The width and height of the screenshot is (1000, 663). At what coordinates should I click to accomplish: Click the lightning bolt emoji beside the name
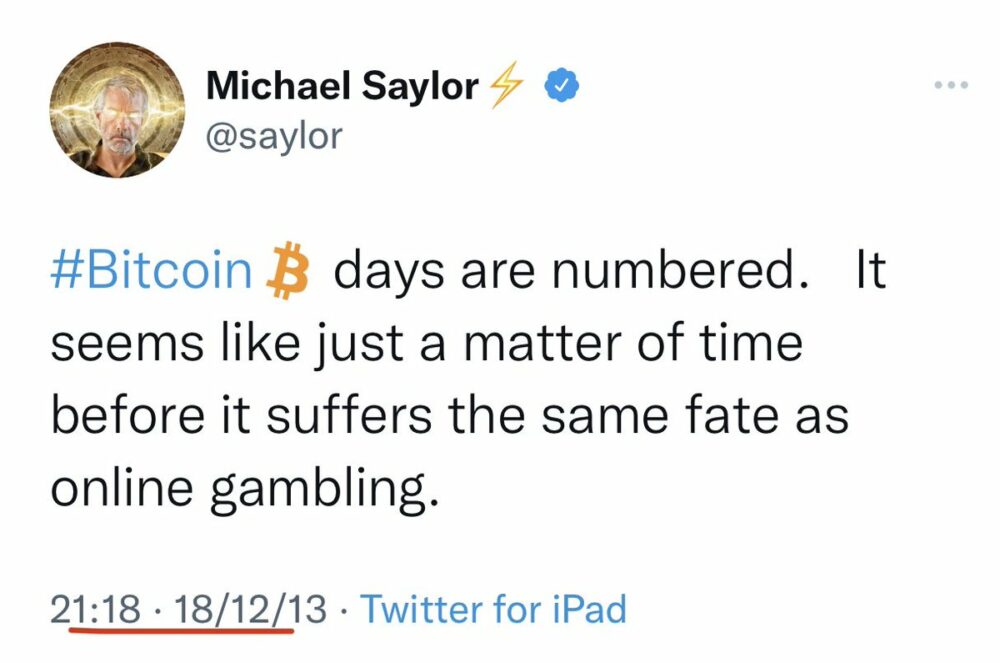tap(505, 88)
